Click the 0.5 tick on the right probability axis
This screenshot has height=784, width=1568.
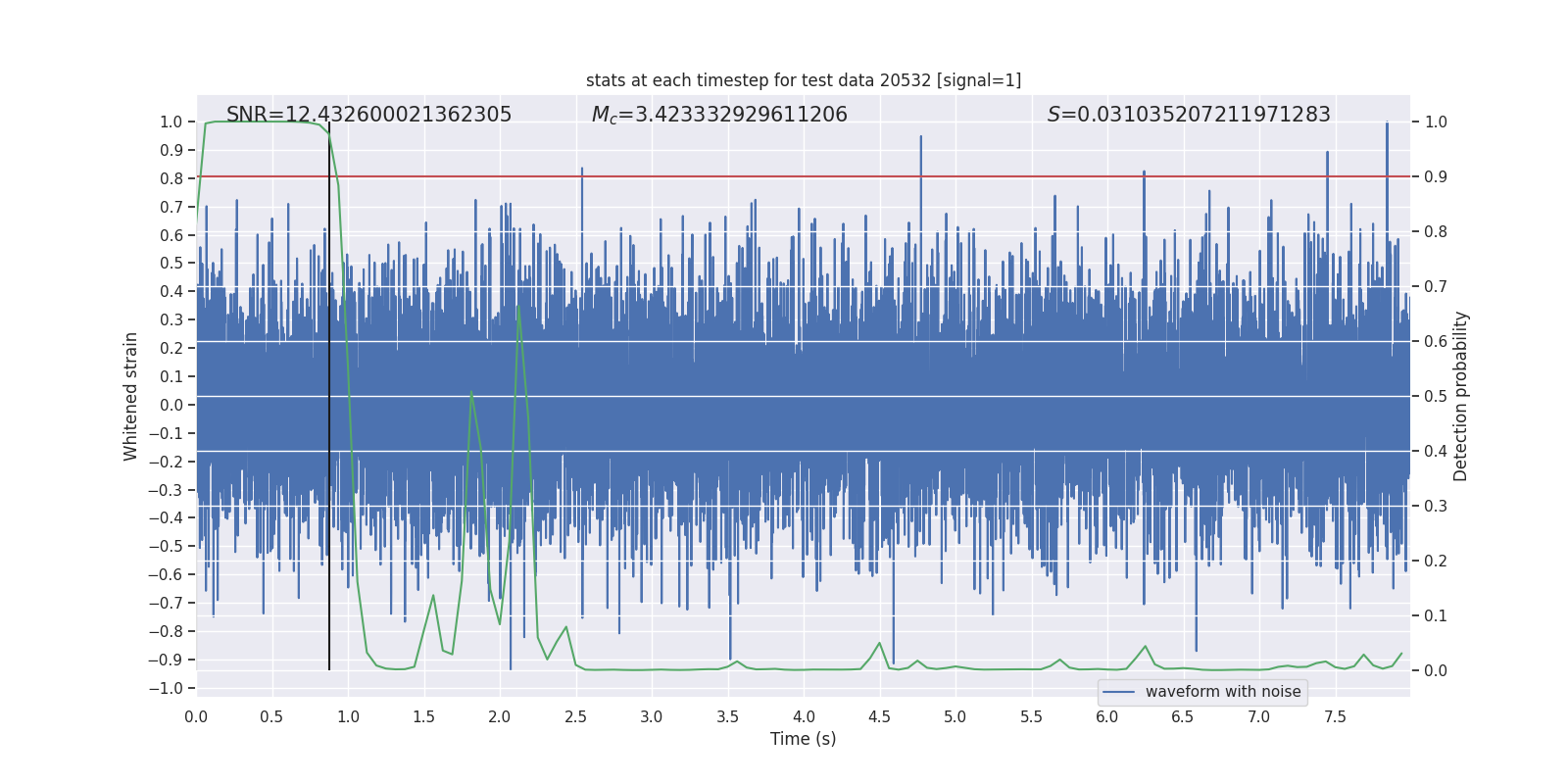(x=1436, y=397)
